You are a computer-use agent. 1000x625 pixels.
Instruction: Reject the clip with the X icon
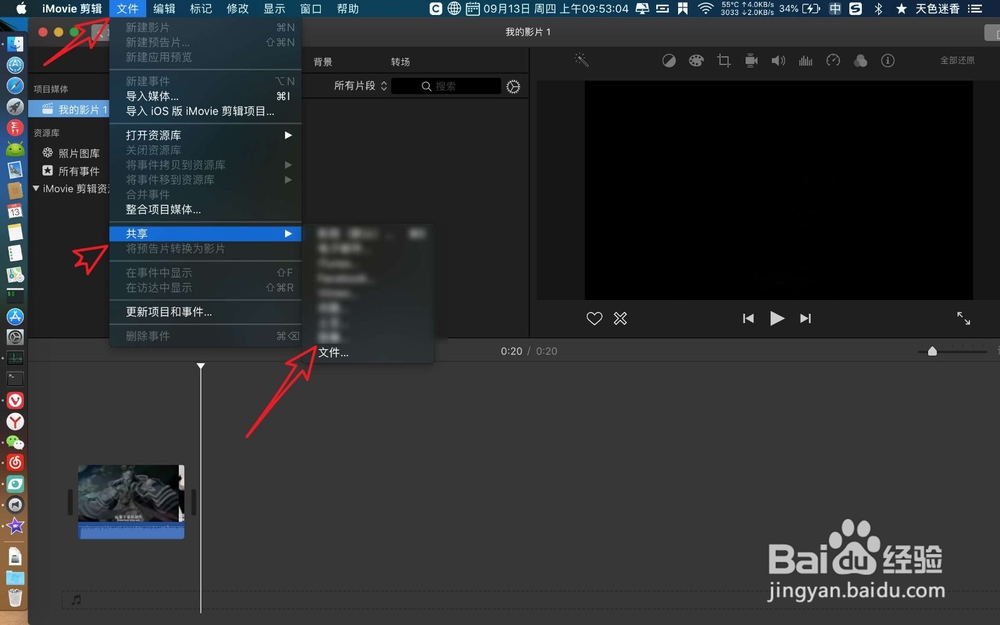(x=620, y=318)
